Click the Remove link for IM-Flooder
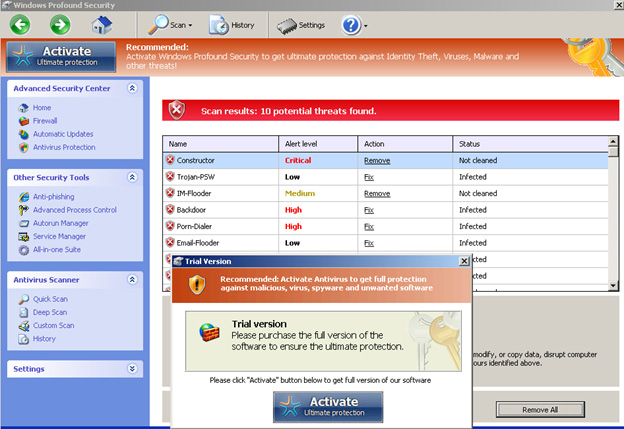This screenshot has height=429, width=624. (377, 194)
